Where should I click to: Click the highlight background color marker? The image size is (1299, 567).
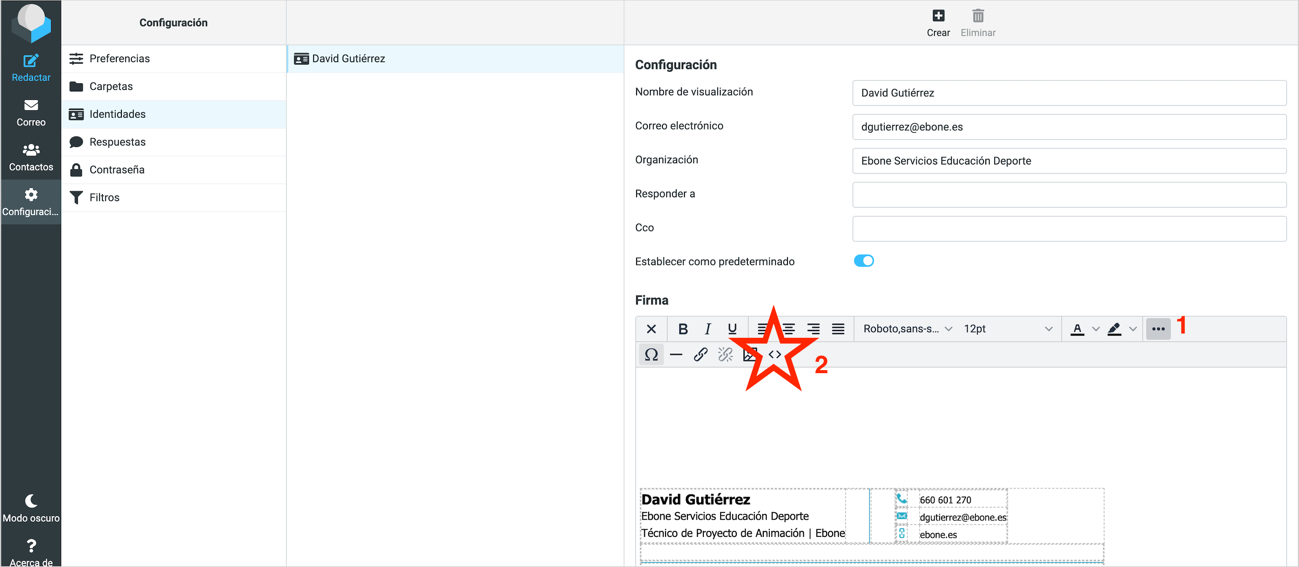coord(1114,329)
